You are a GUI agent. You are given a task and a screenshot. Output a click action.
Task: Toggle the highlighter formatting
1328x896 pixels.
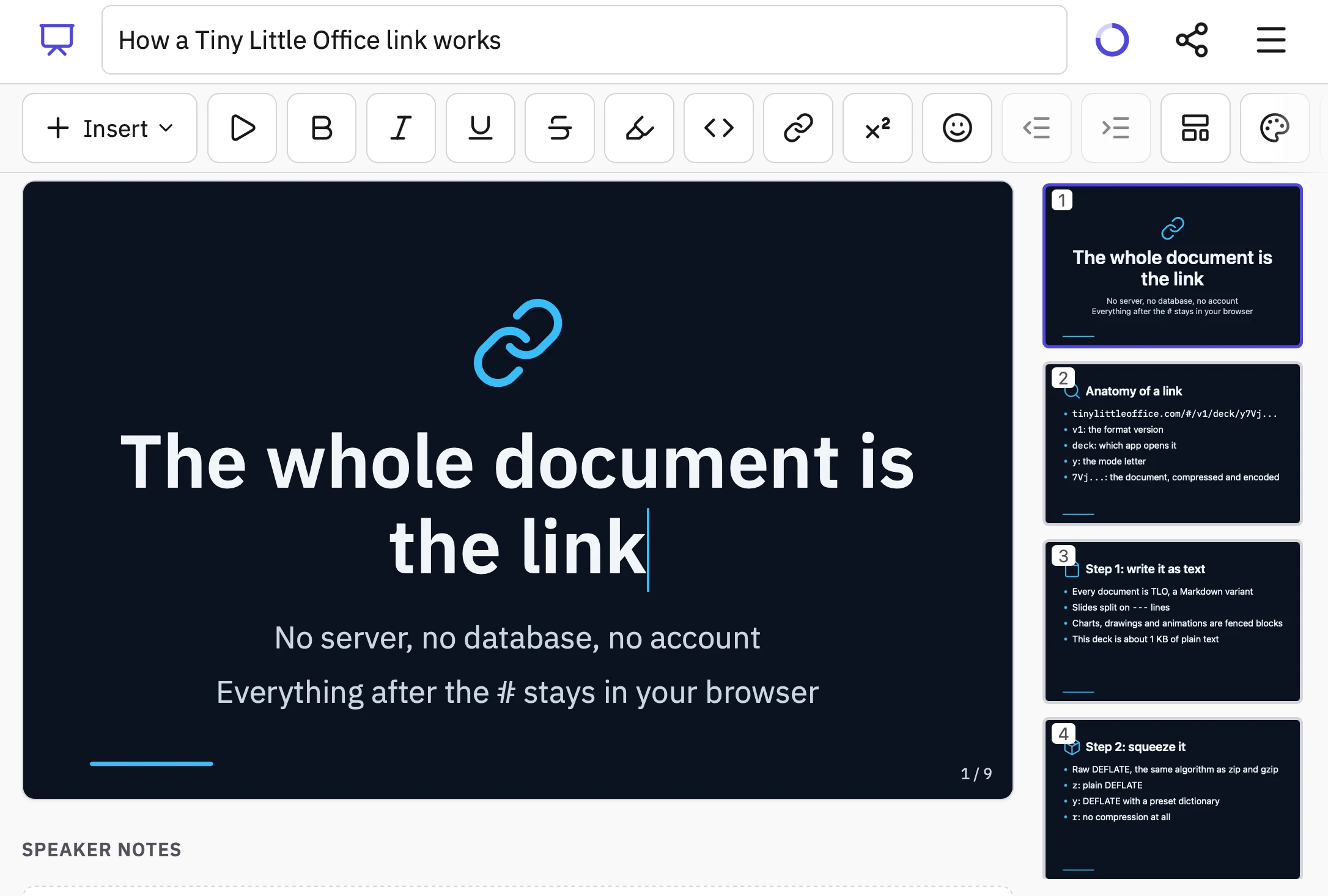click(x=639, y=128)
